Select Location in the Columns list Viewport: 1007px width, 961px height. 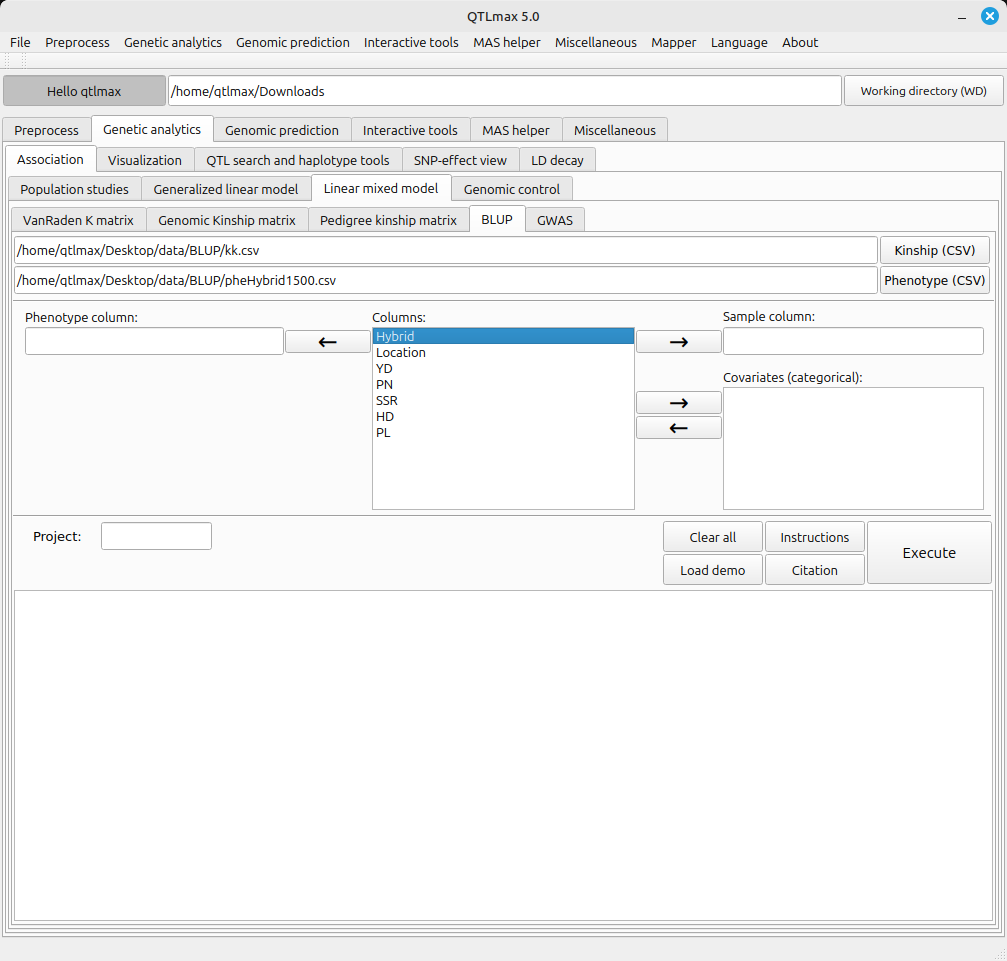coord(401,352)
